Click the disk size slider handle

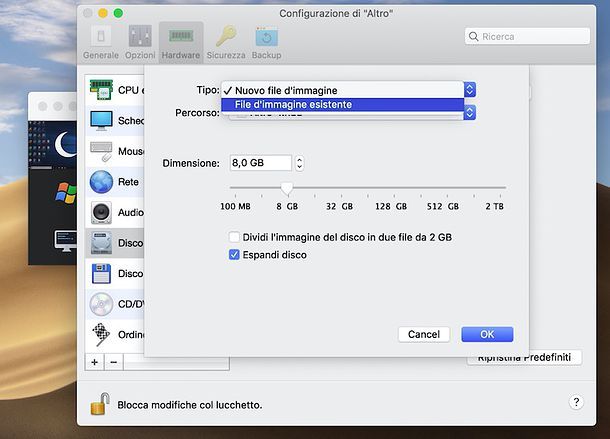[287, 187]
